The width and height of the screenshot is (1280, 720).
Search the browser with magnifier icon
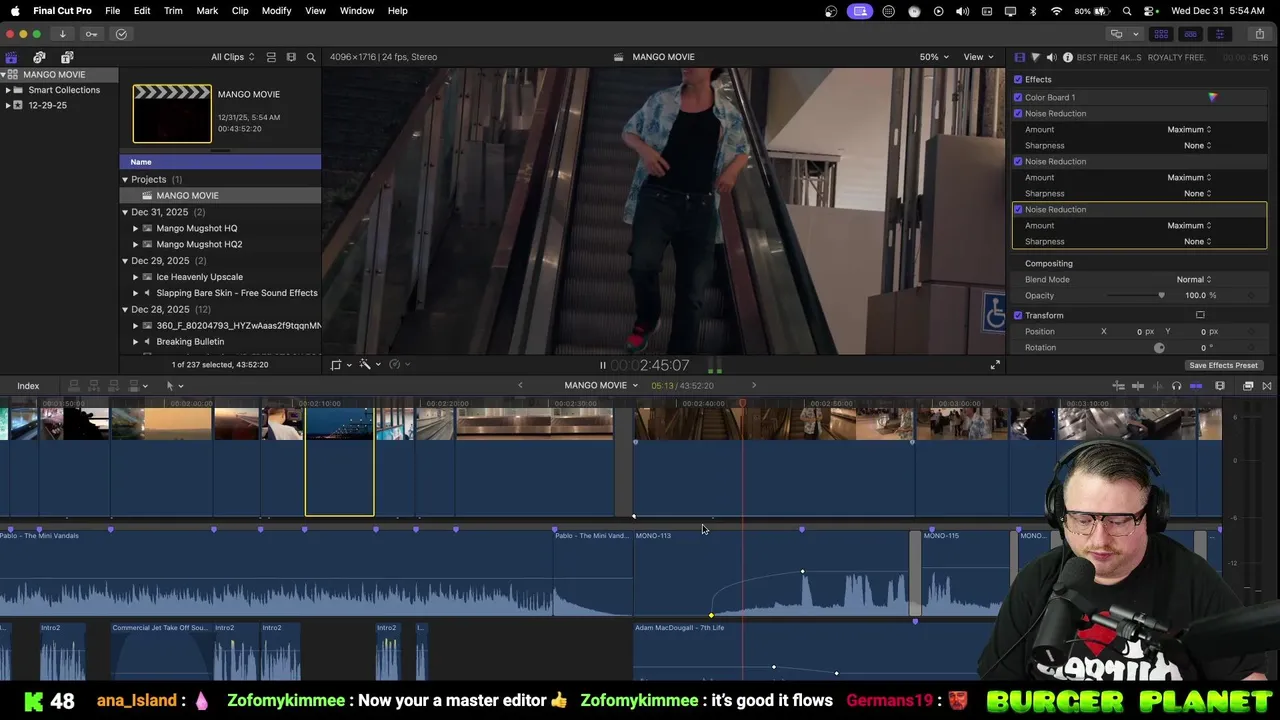click(x=311, y=57)
